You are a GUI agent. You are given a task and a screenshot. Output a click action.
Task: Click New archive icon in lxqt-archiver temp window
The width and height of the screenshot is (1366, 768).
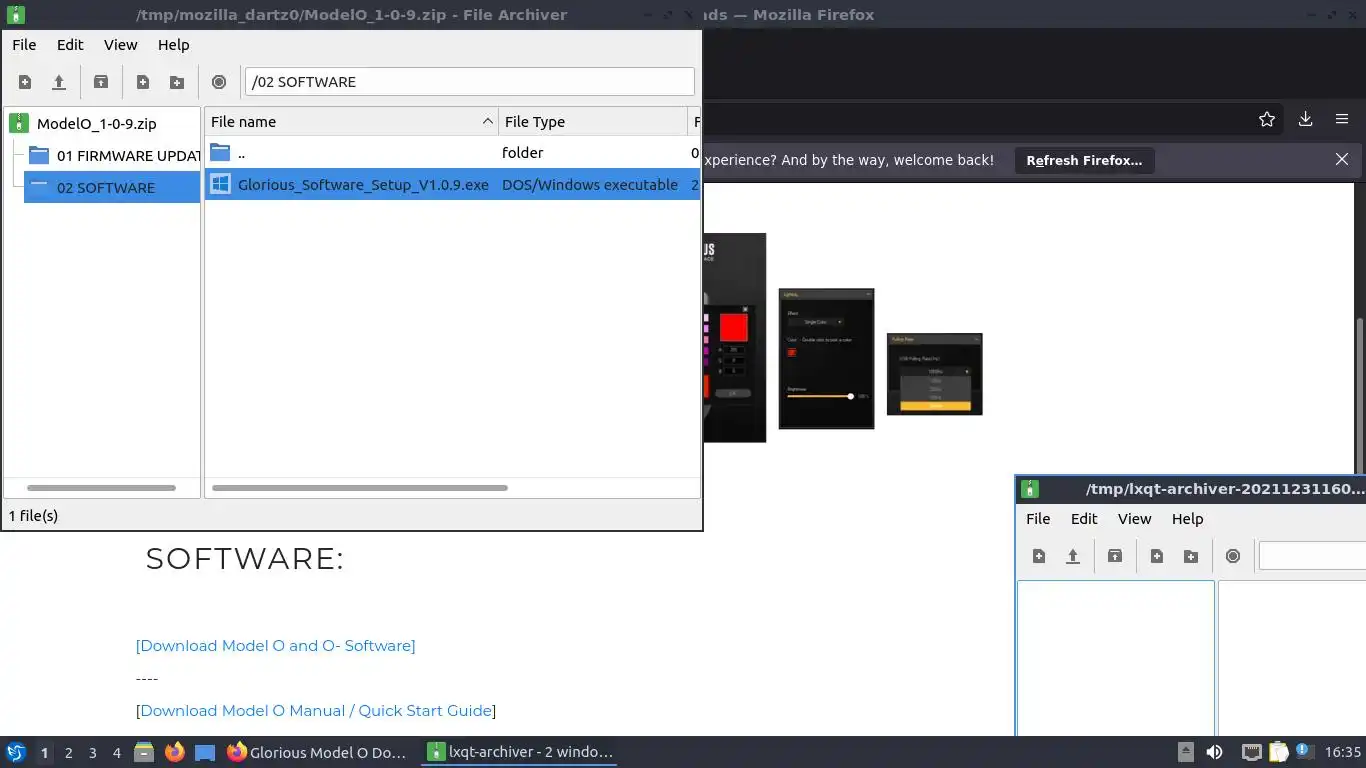(1039, 556)
